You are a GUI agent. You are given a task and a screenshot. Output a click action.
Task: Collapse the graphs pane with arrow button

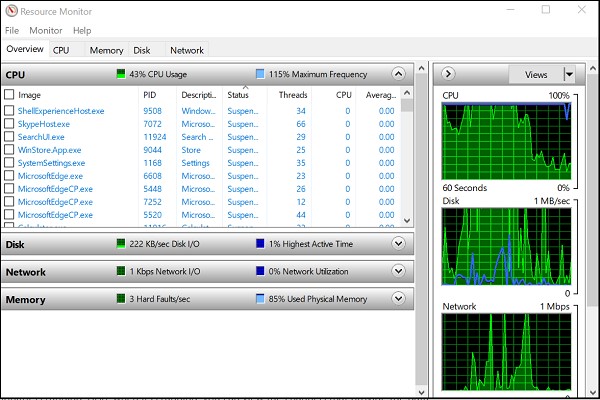tap(449, 74)
